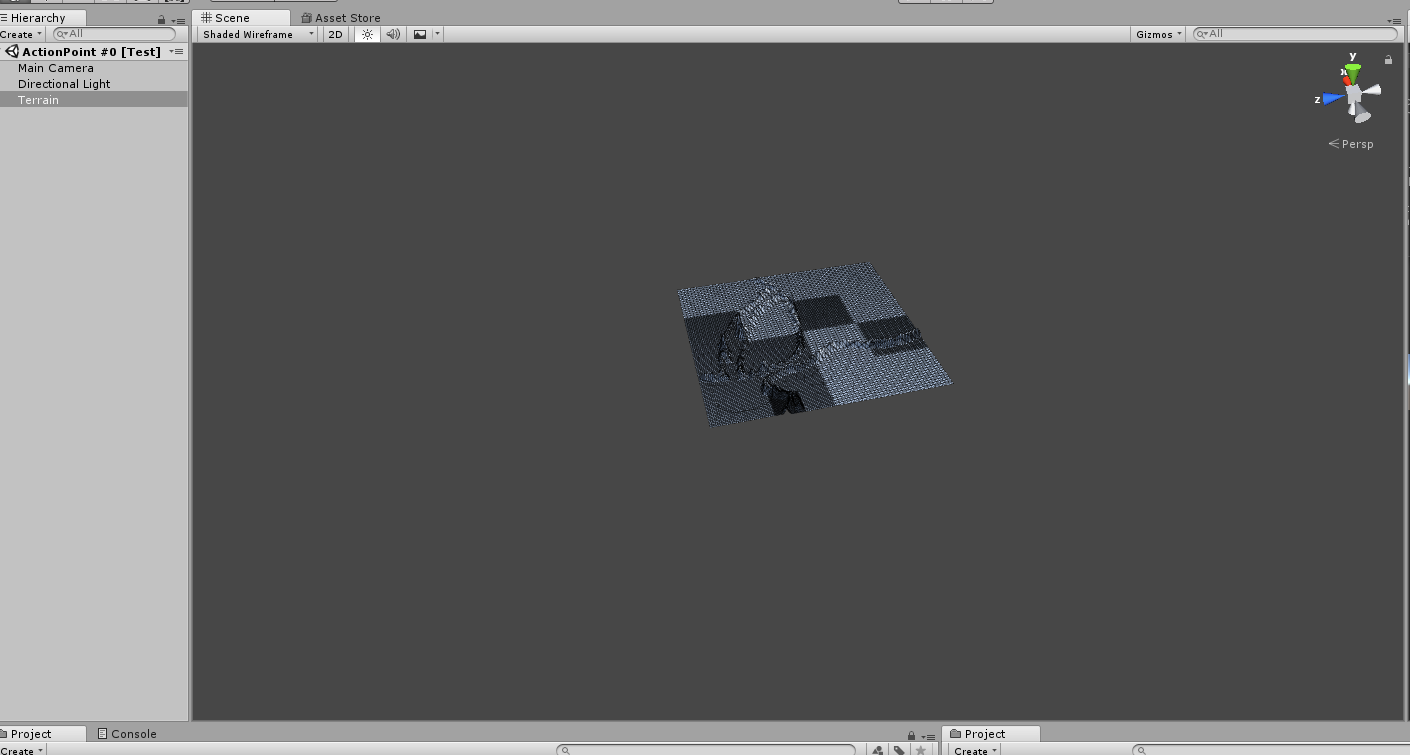Open the ActionPoint #0 scene options menu
The height and width of the screenshot is (755, 1410).
(177, 51)
